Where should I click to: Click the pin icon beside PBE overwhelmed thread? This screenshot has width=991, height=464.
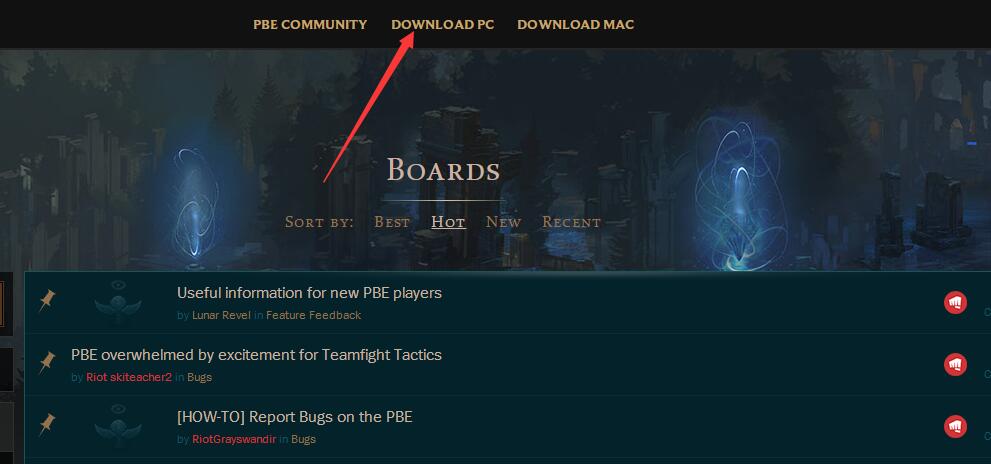click(47, 363)
